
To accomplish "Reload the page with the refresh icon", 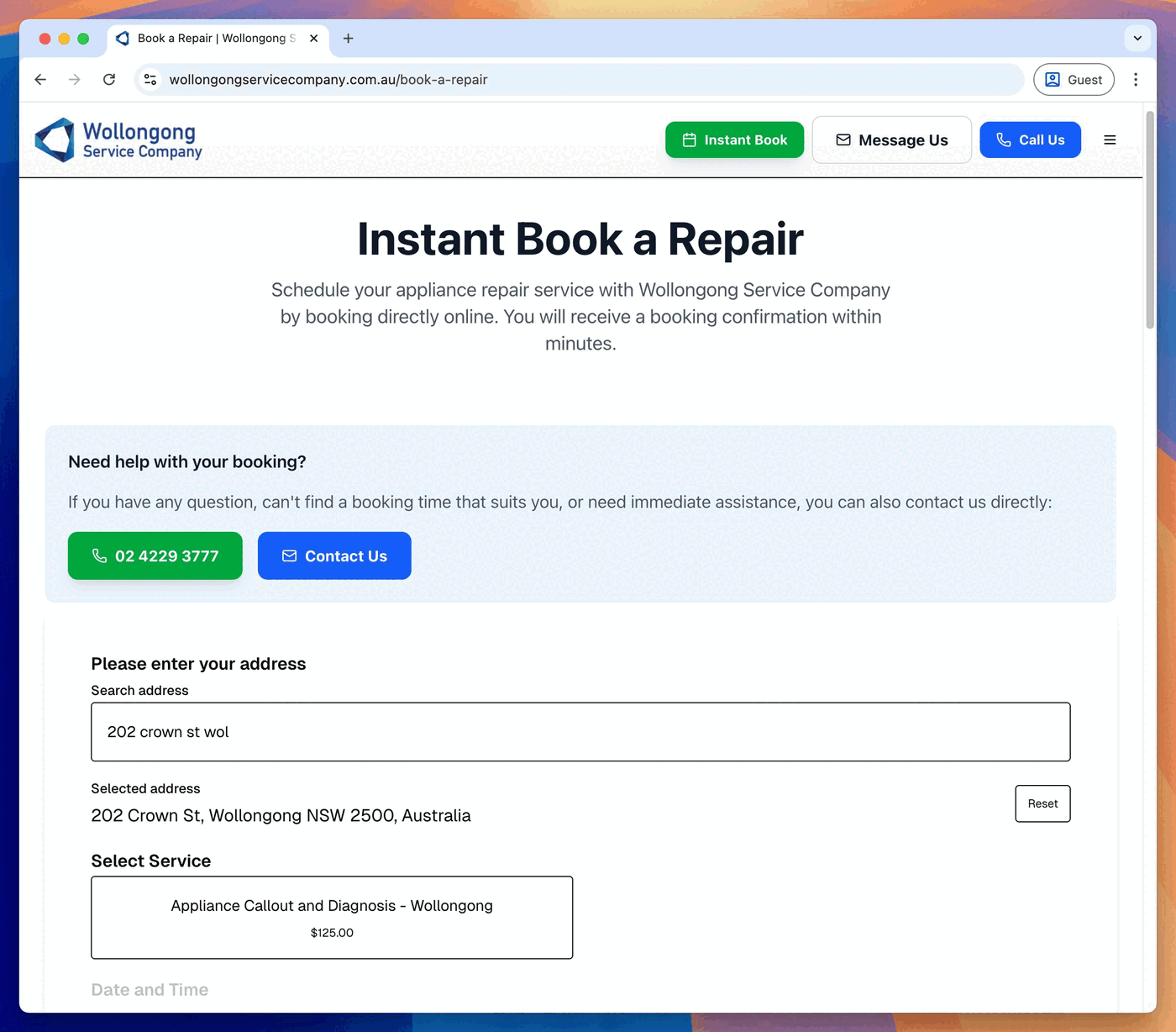I will tap(109, 80).
